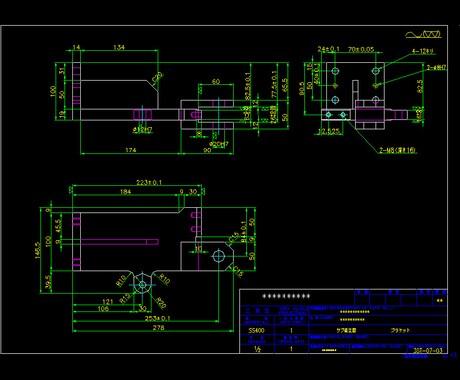The height and width of the screenshot is (380, 460).
Task: Click the 4-12 drill hole callout
Action: 423,51
